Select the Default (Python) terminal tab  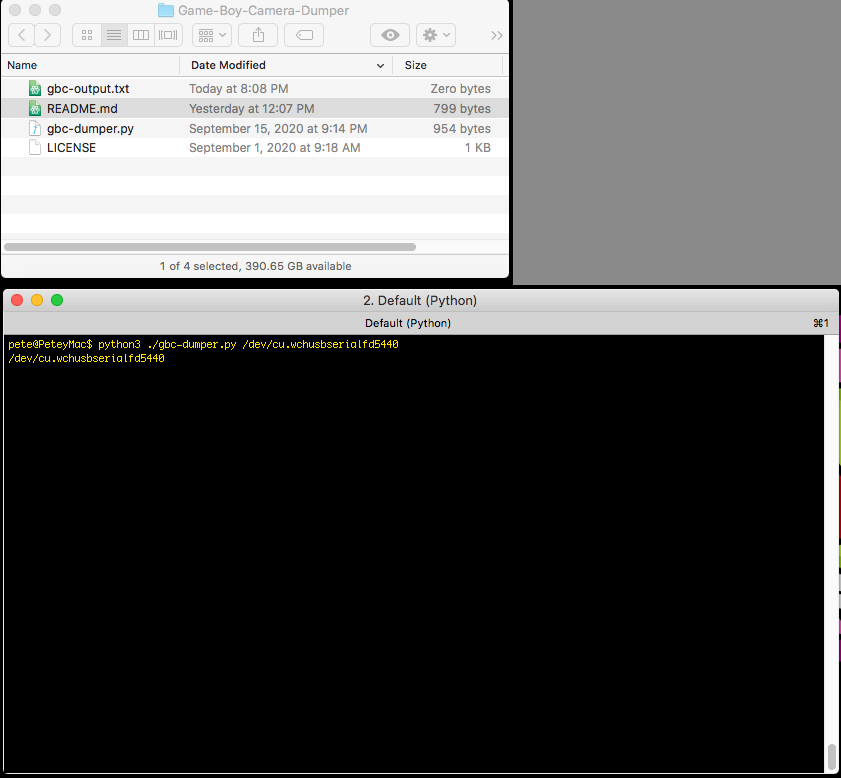tap(408, 323)
